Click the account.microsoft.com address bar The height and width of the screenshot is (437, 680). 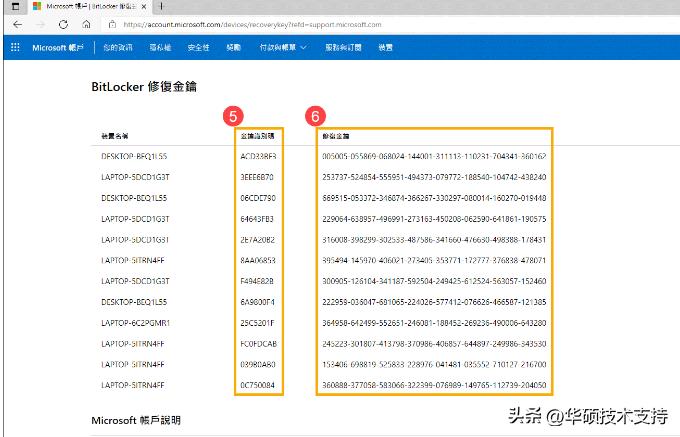(252, 25)
